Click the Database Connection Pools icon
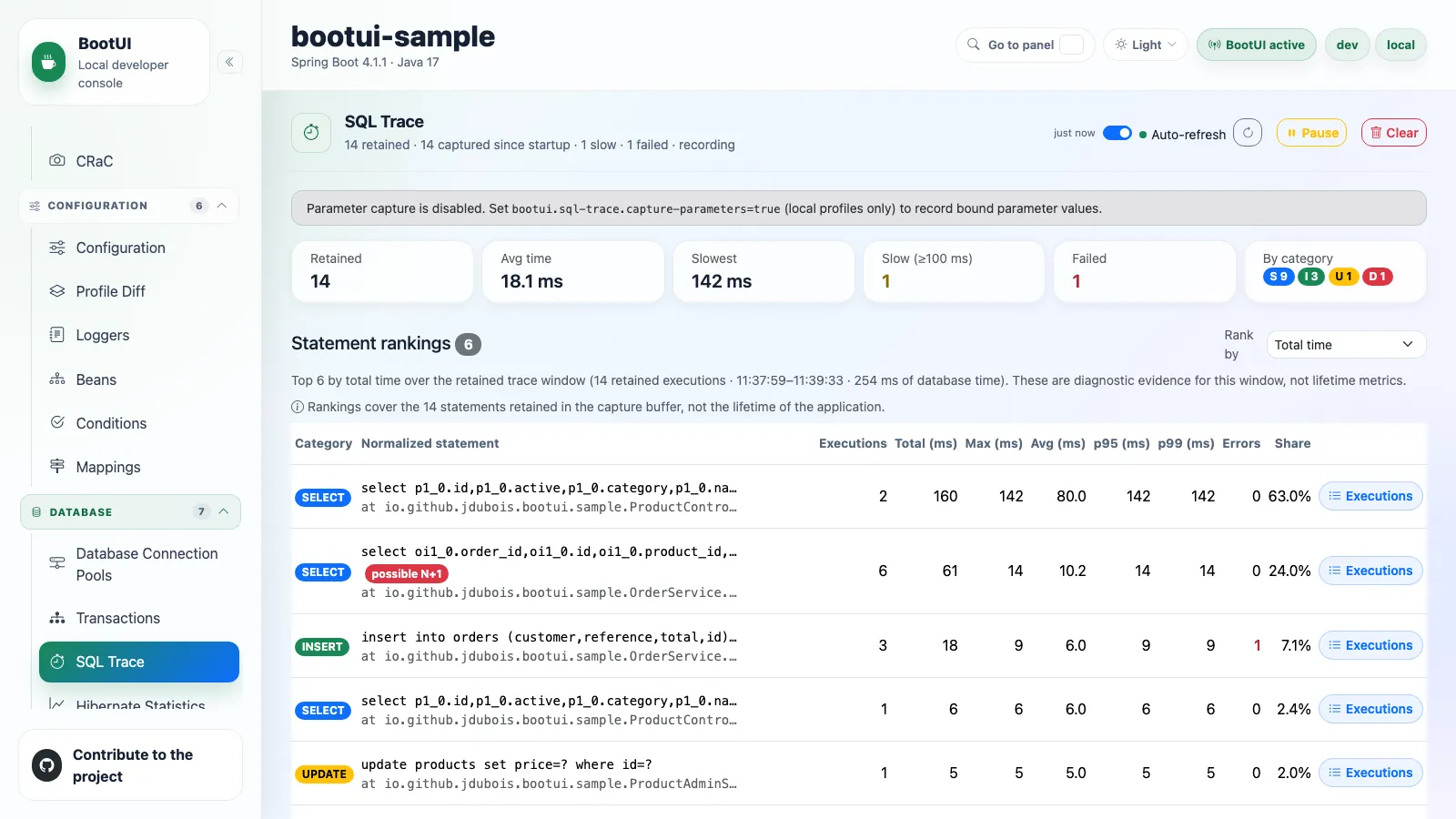Screen dimensions: 1456x819 coord(57,563)
